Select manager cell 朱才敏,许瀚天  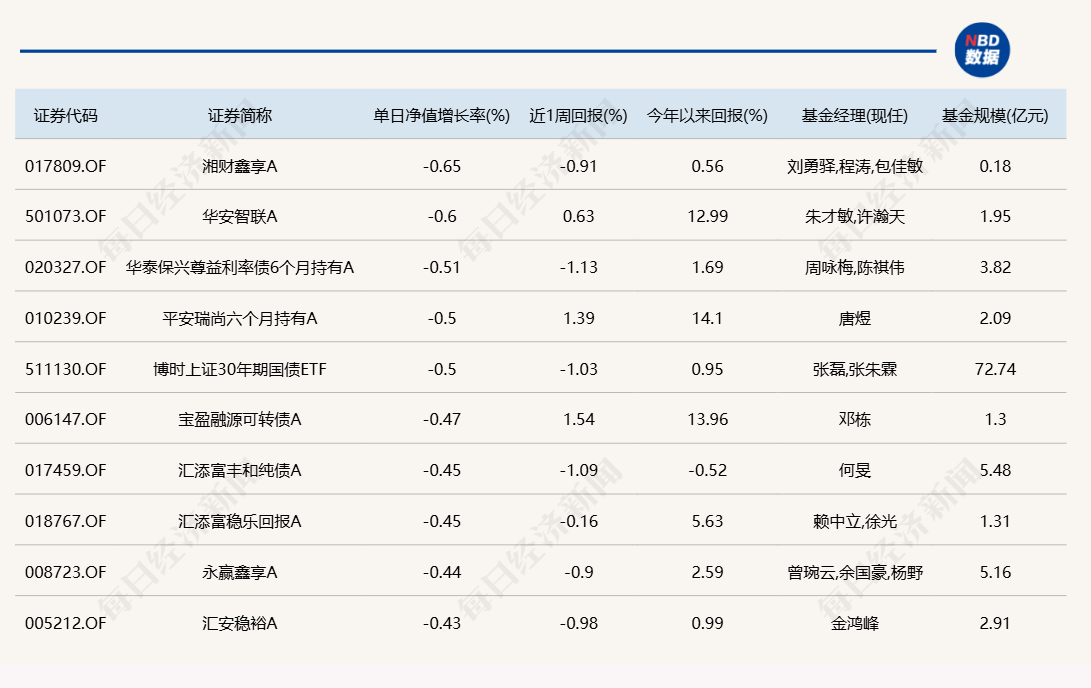click(x=854, y=216)
